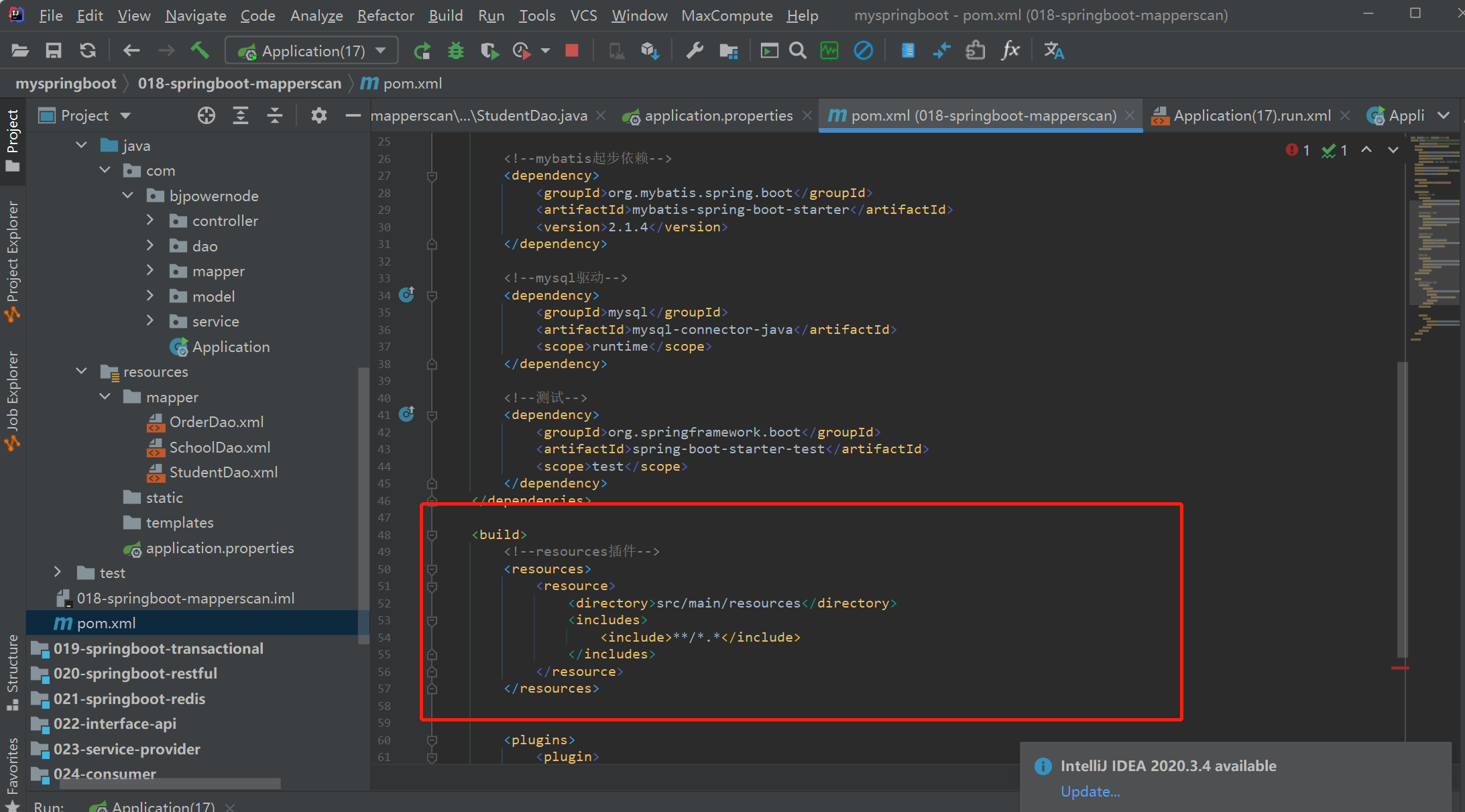Click Locate/Select Opened File crosshair icon
The image size is (1465, 812).
pos(207,115)
